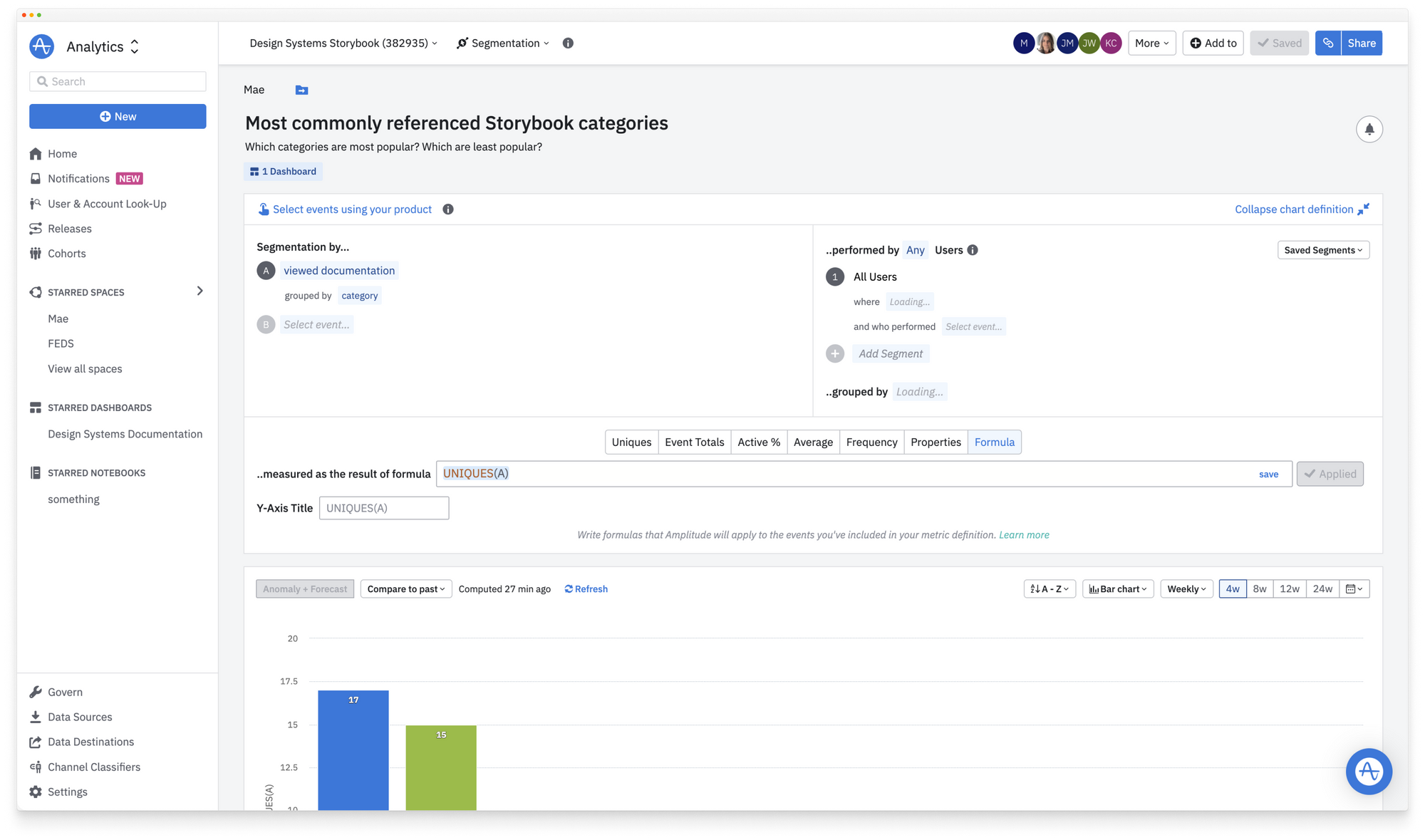
Task: Open the Bar chart type dropdown
Action: coord(1118,589)
